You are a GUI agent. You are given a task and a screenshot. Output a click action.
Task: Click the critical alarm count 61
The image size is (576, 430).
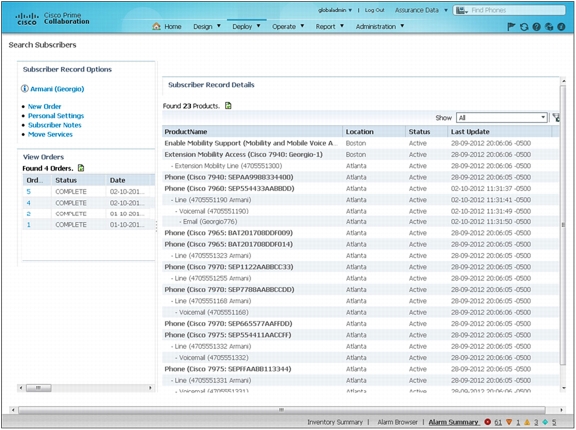point(498,422)
